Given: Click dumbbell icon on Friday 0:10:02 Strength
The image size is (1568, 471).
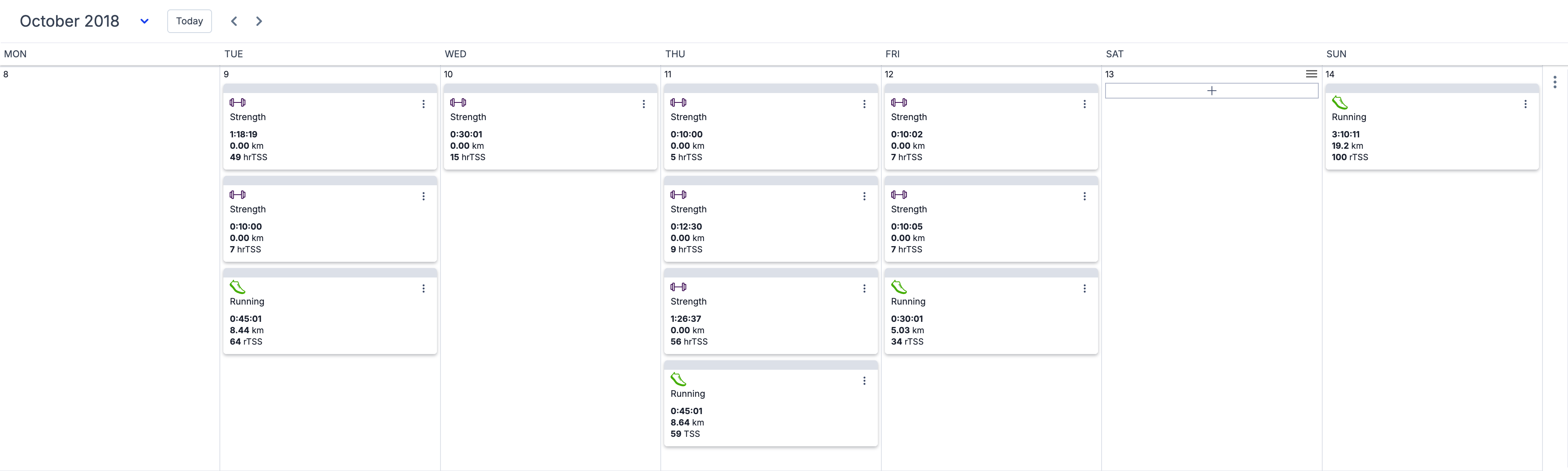Looking at the screenshot, I should coord(898,102).
